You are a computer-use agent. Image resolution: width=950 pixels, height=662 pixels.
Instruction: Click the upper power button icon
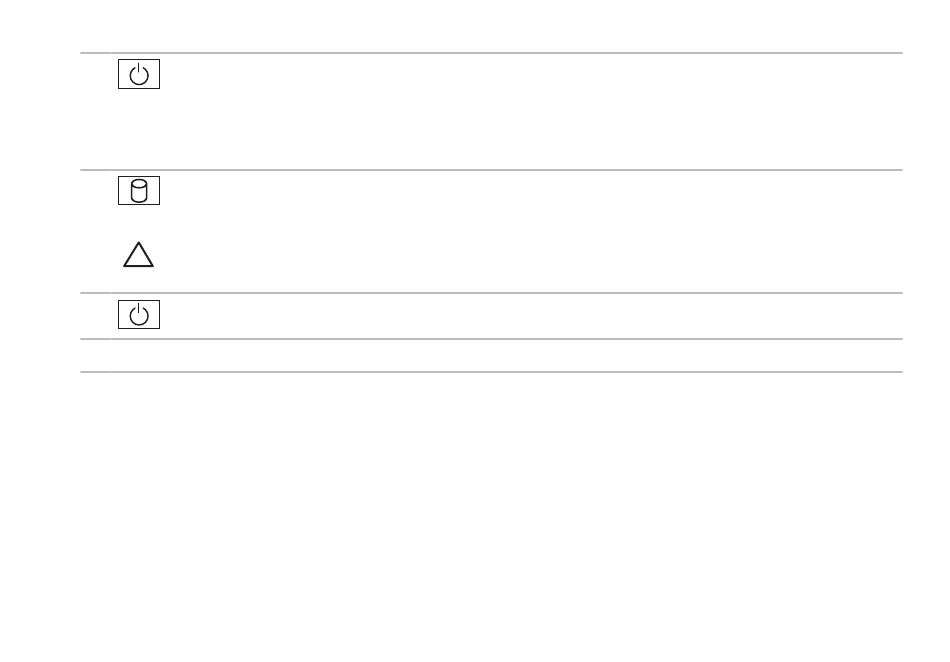(x=139, y=74)
